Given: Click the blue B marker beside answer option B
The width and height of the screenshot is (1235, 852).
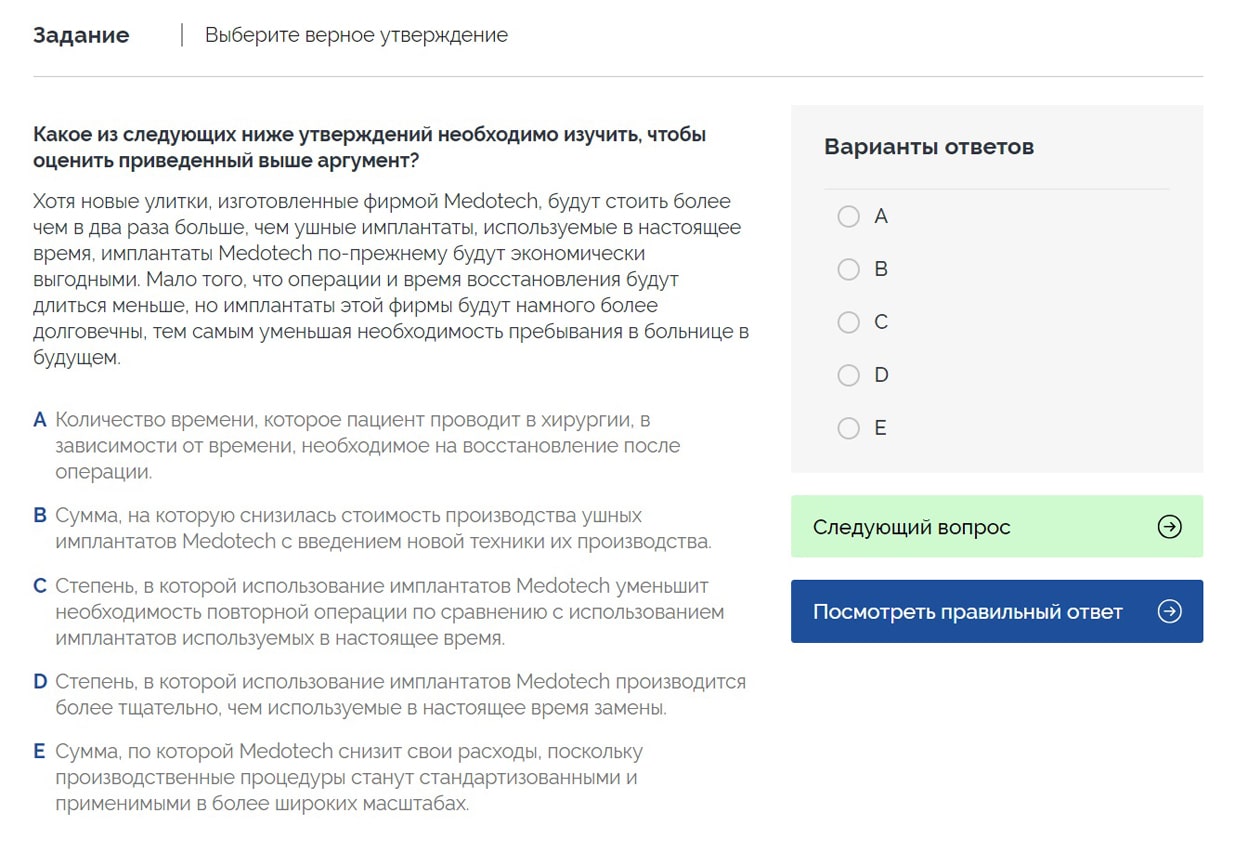Looking at the screenshot, I should pos(40,514).
